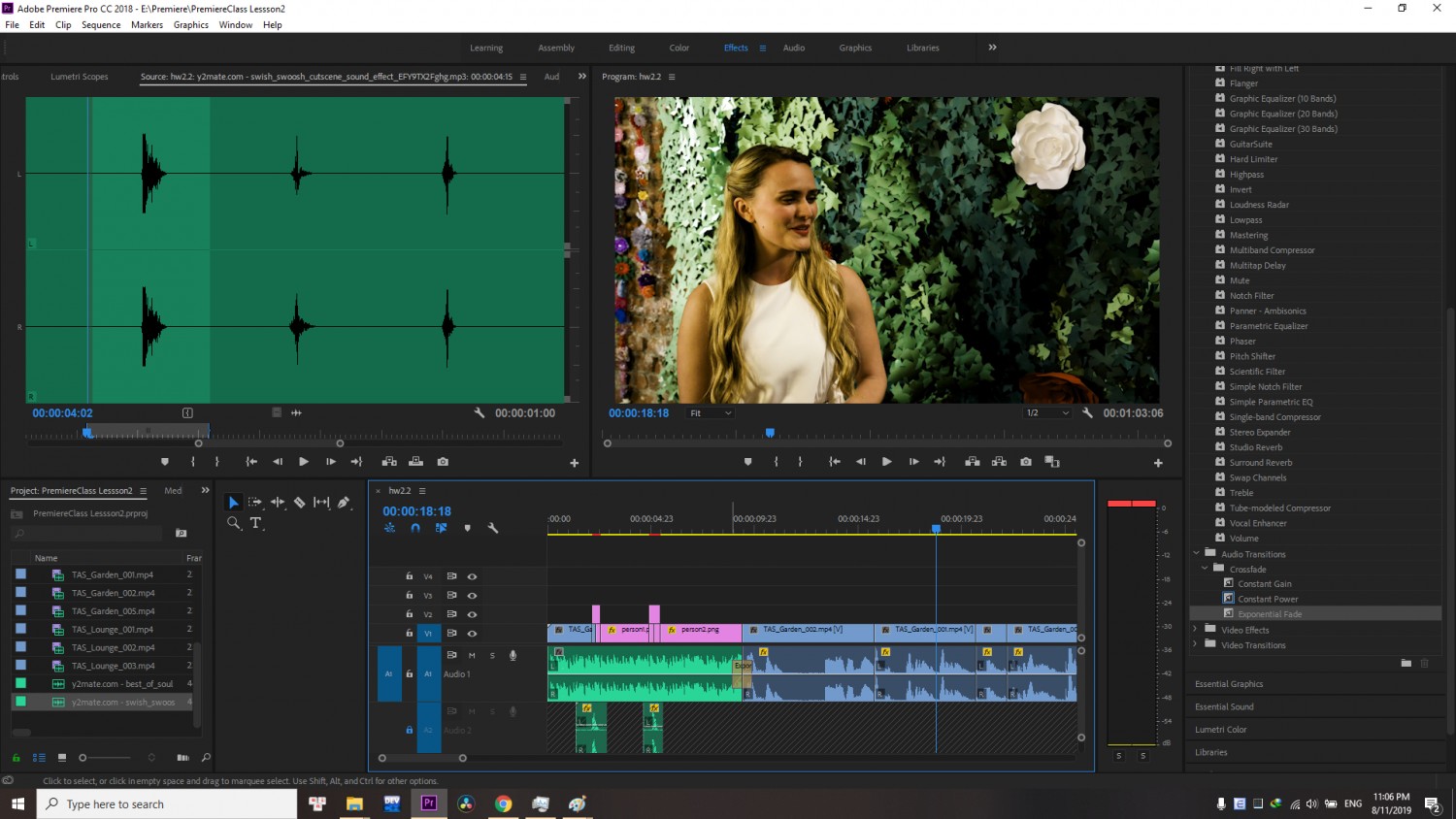Select the Track Select Forward tool
This screenshot has width=1456, height=819.
pyautogui.click(x=255, y=502)
